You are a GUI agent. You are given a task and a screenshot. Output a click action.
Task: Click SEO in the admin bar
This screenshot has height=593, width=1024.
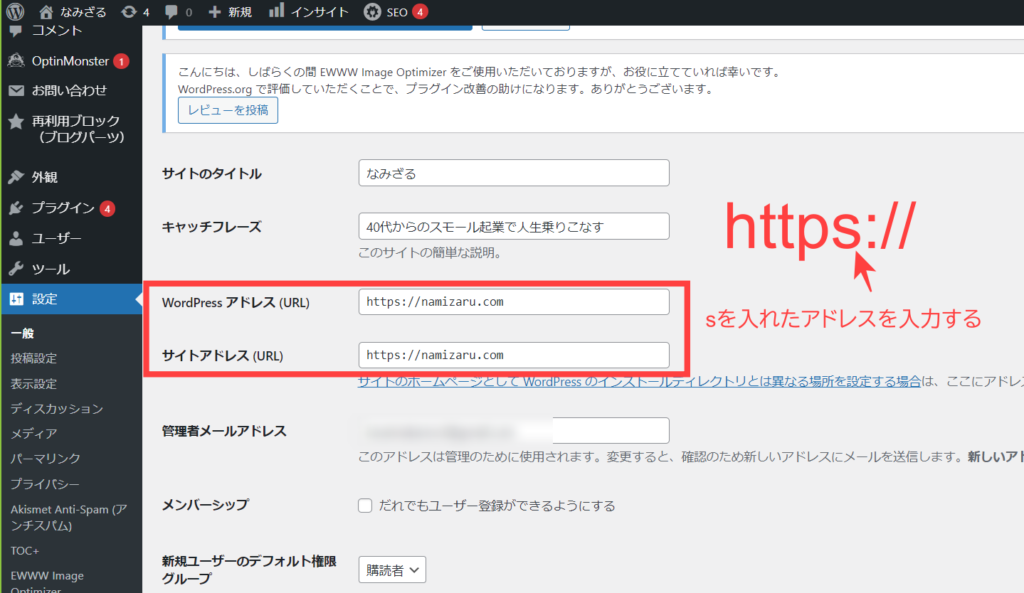point(396,12)
